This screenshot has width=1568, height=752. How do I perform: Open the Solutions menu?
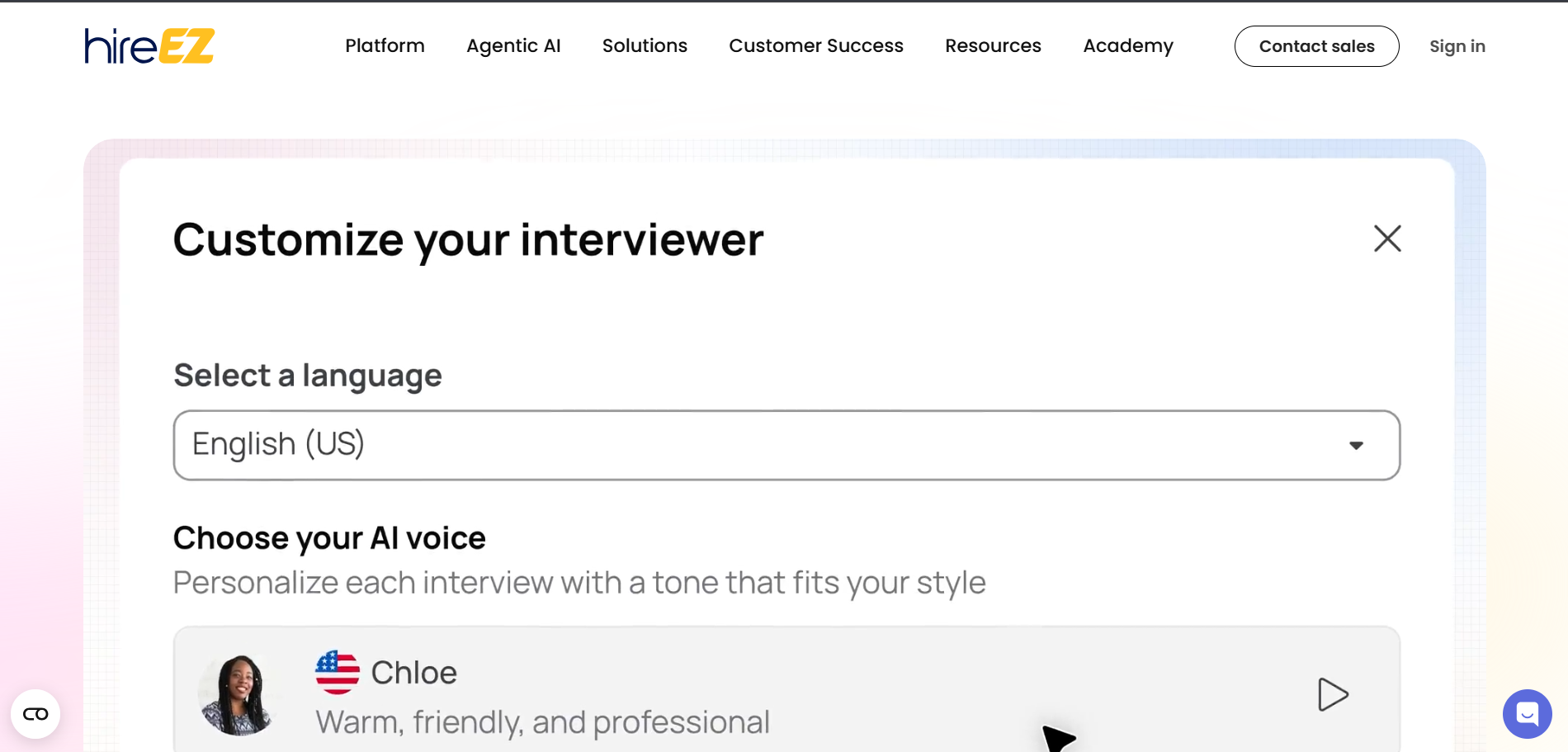pyautogui.click(x=645, y=46)
